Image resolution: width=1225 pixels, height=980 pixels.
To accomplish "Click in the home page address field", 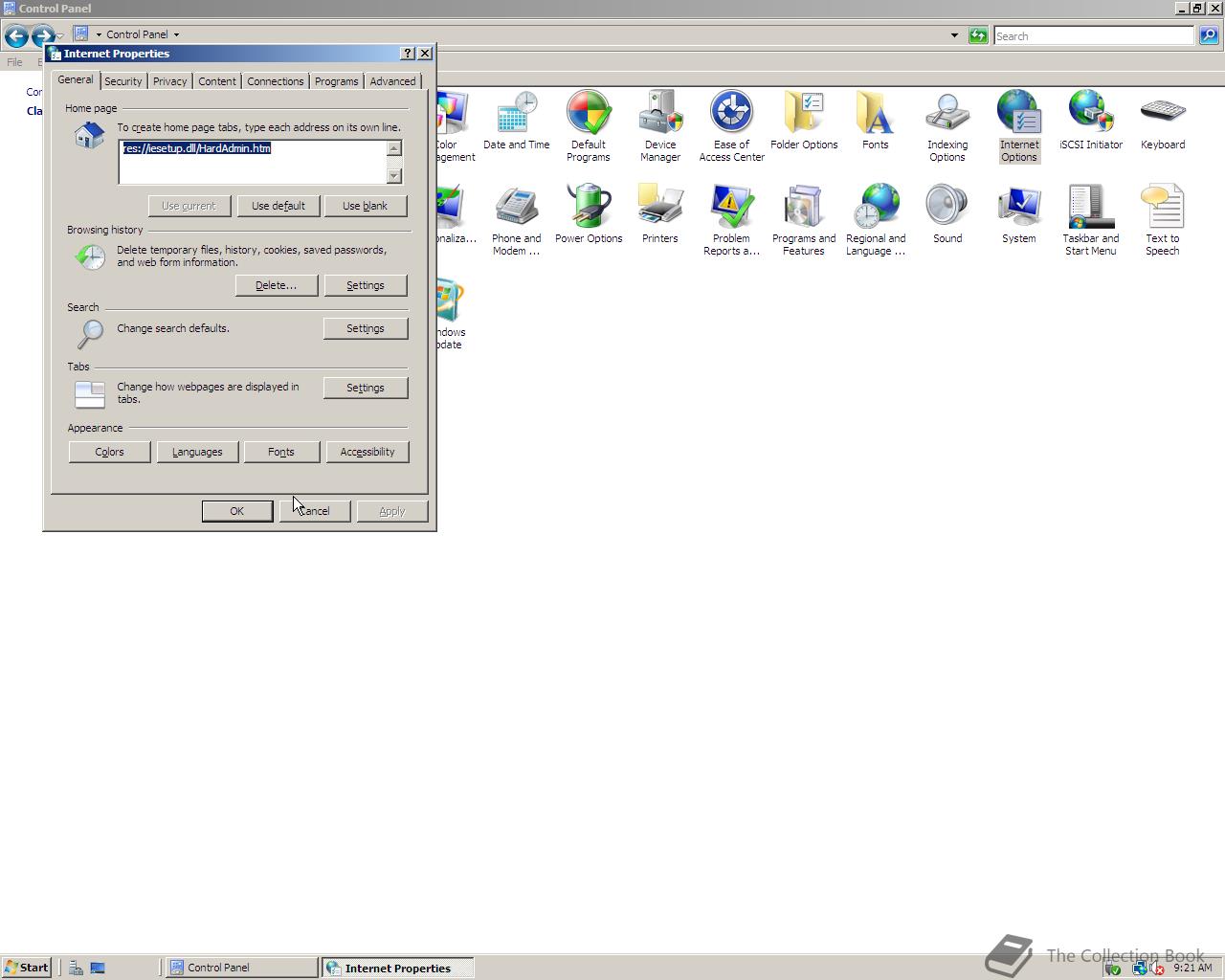I will point(253,162).
